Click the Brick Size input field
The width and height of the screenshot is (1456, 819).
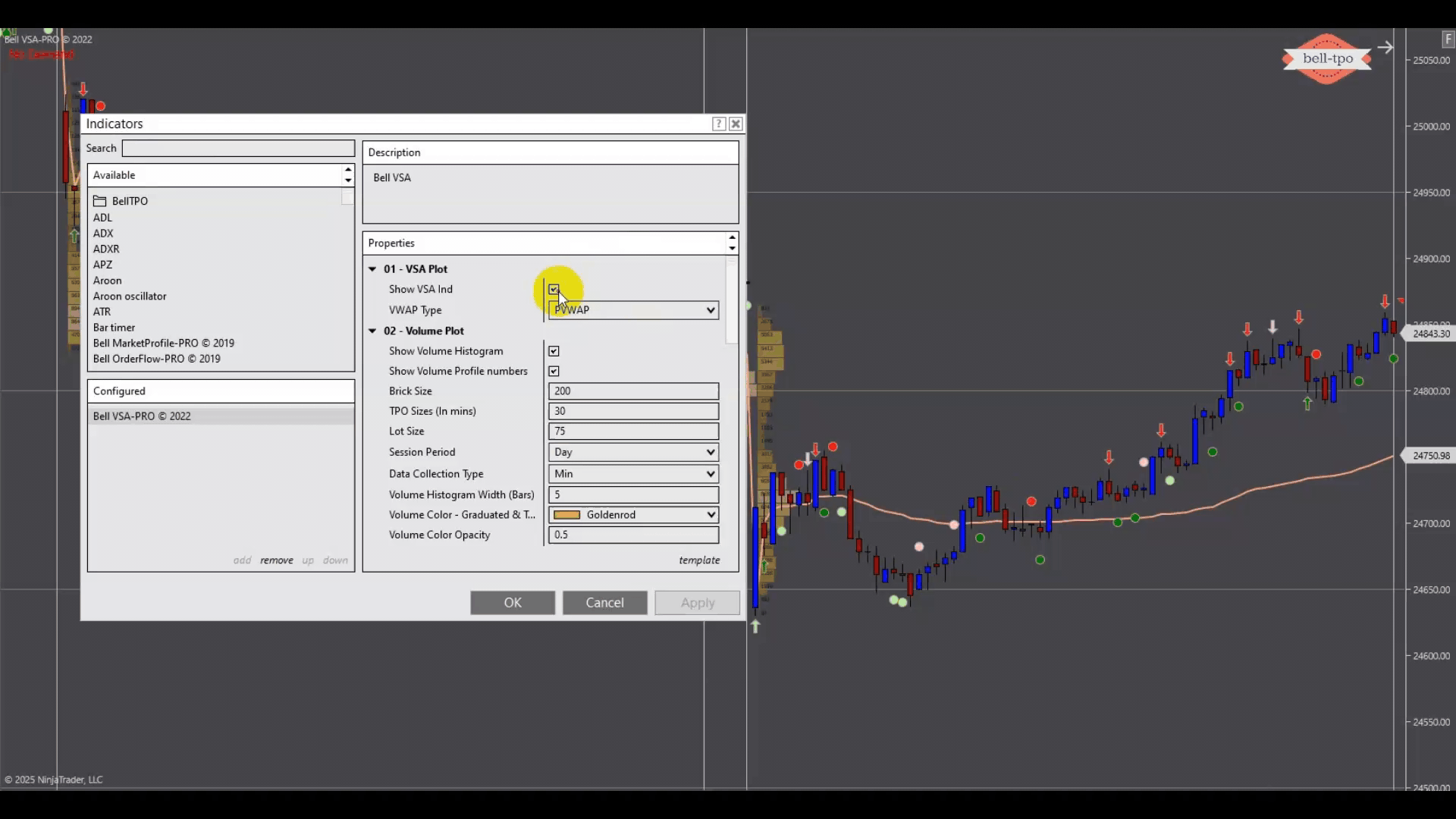(x=633, y=391)
